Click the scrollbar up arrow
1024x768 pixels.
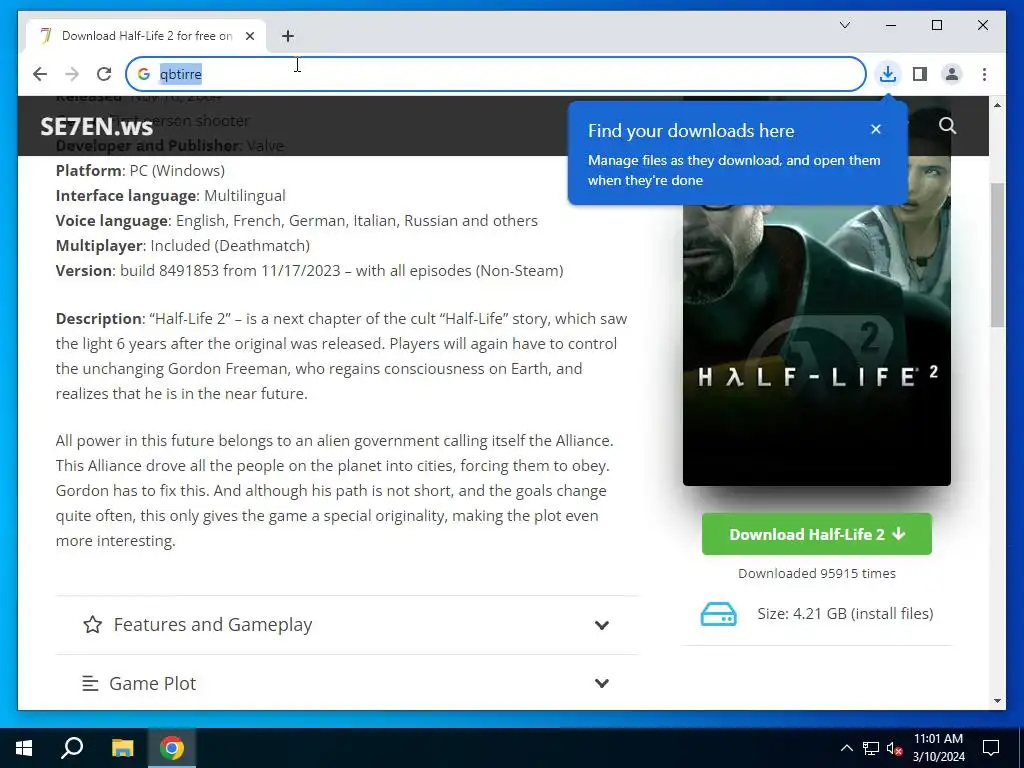[997, 104]
